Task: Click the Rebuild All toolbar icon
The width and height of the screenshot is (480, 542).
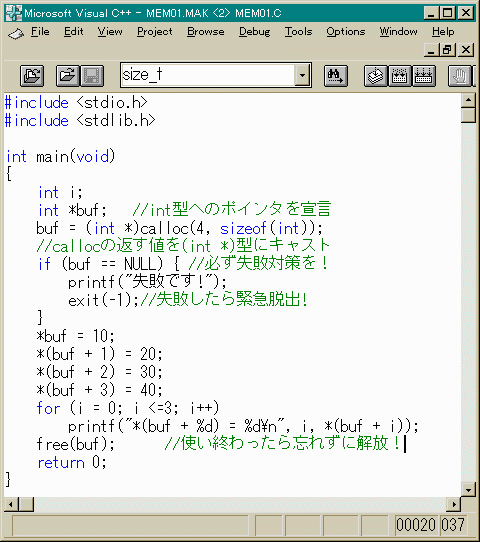Action: [424, 75]
